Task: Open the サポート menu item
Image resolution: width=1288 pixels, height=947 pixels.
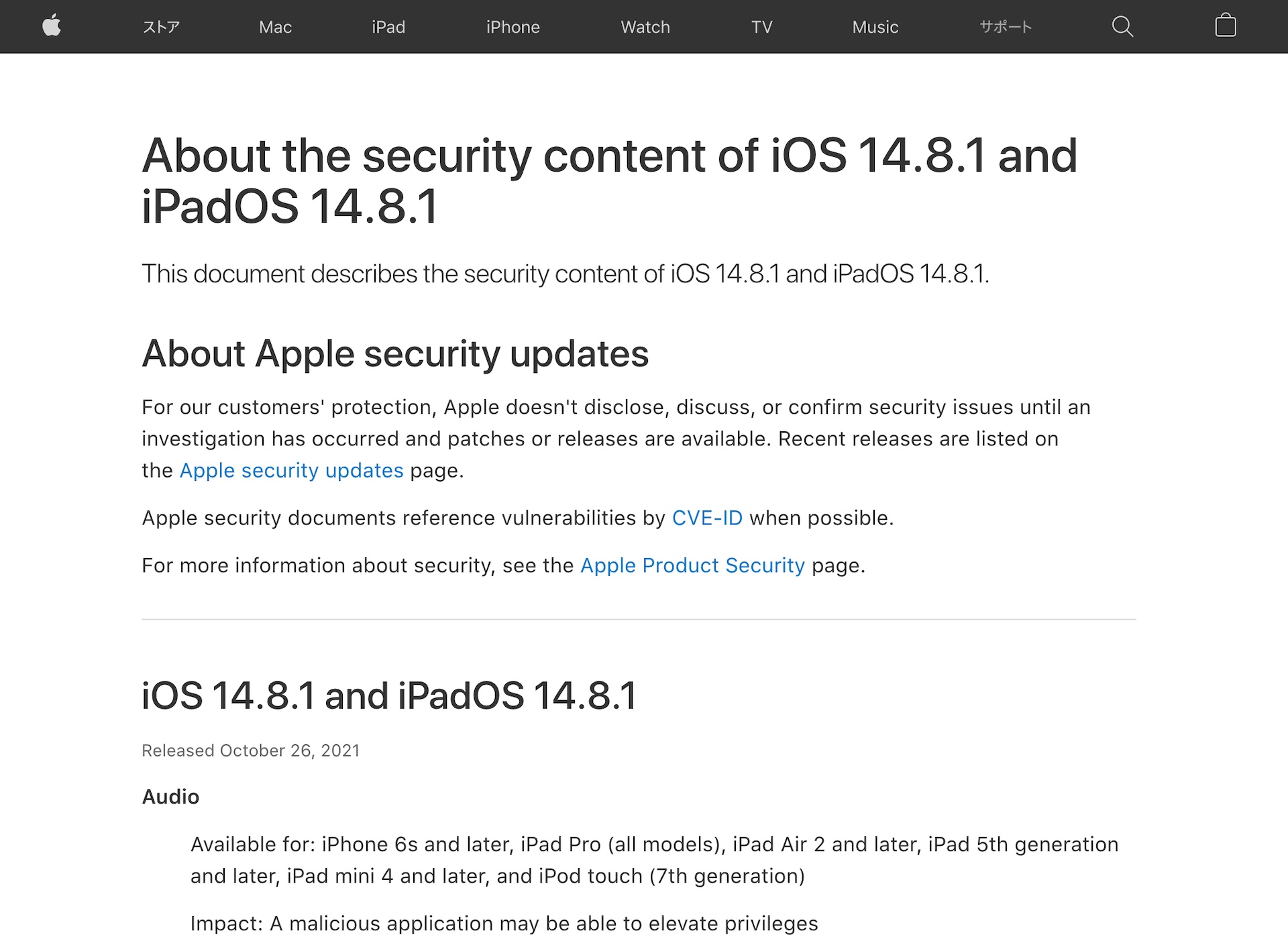Action: coord(1005,27)
